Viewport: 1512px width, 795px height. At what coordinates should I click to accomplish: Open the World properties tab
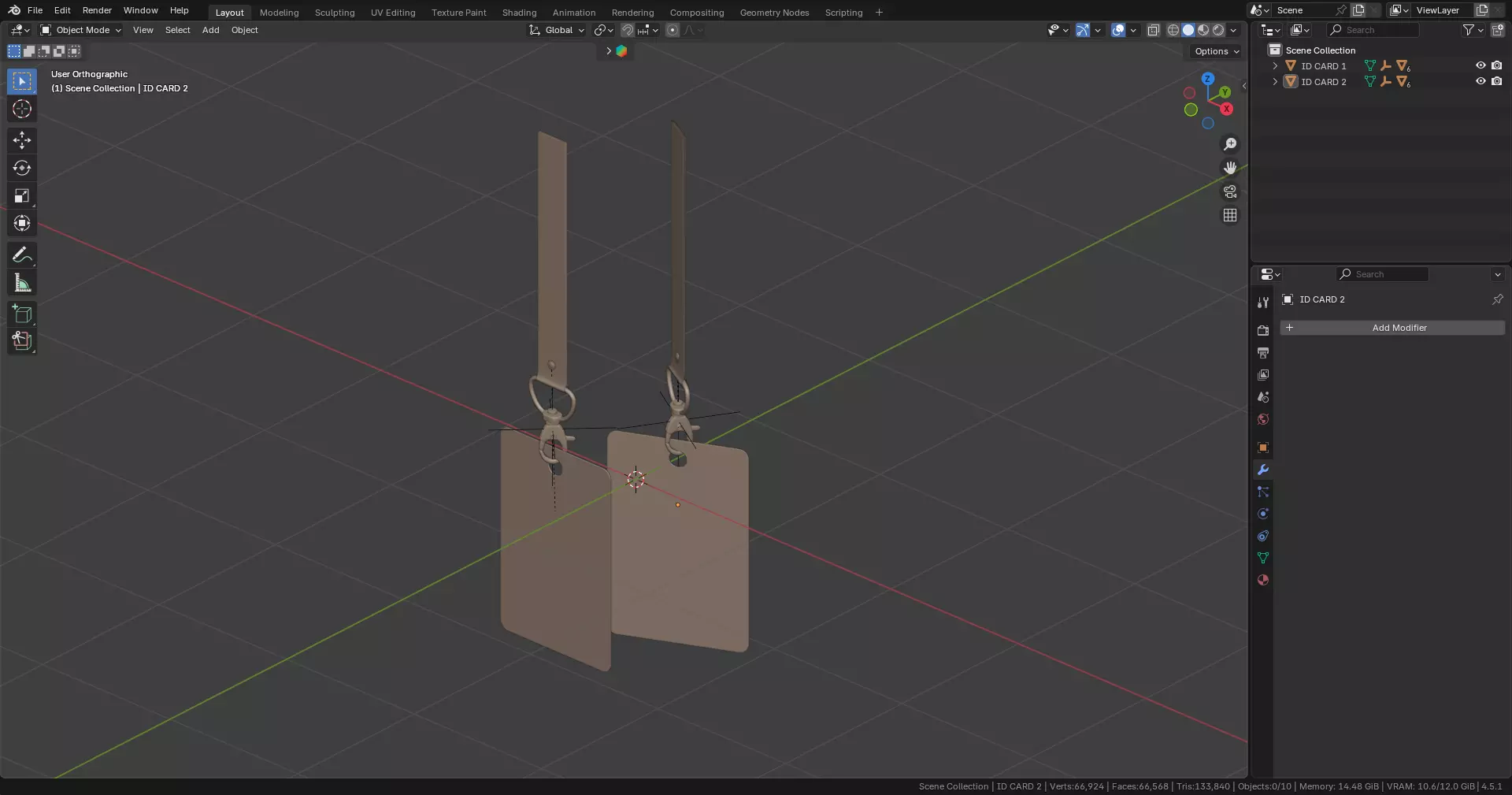pos(1263,419)
